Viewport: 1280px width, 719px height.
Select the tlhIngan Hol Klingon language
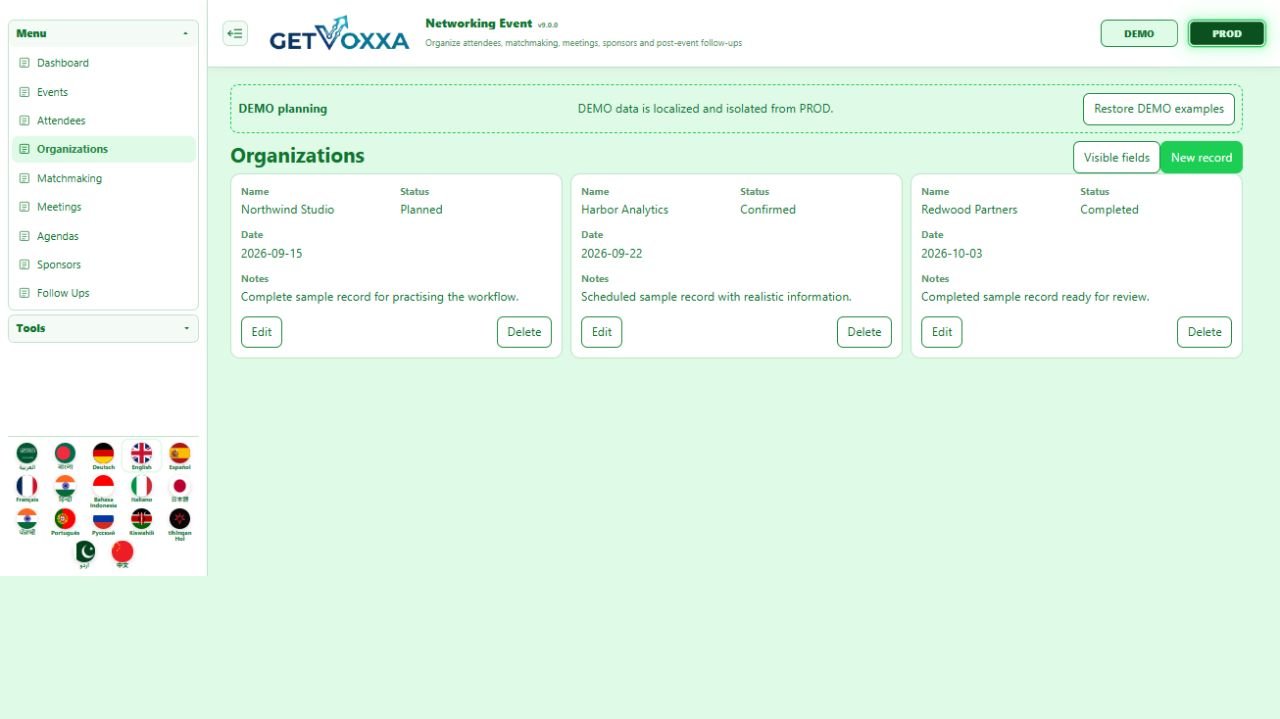[x=179, y=524]
